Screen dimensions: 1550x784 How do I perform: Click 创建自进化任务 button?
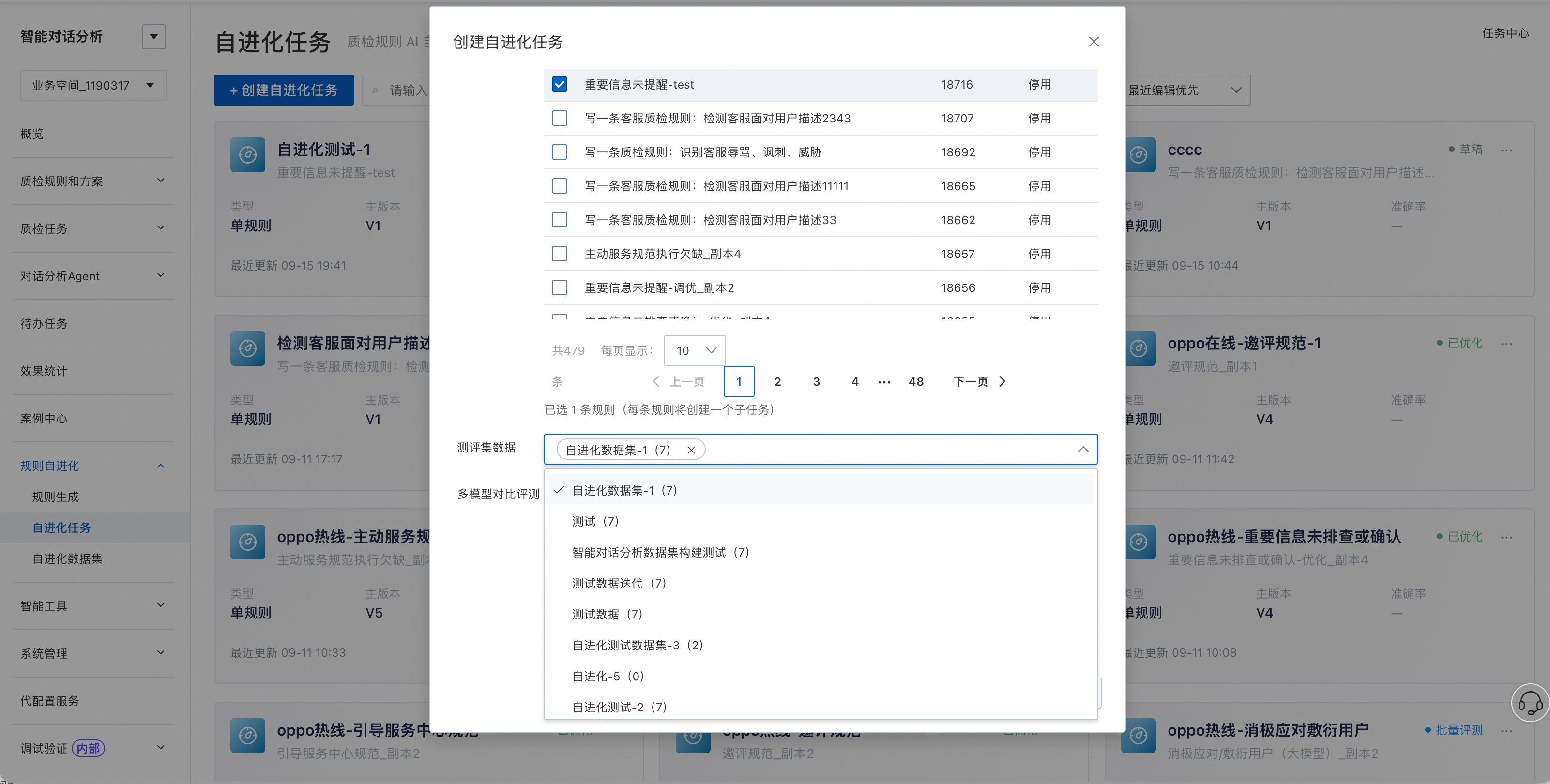pyautogui.click(x=283, y=90)
